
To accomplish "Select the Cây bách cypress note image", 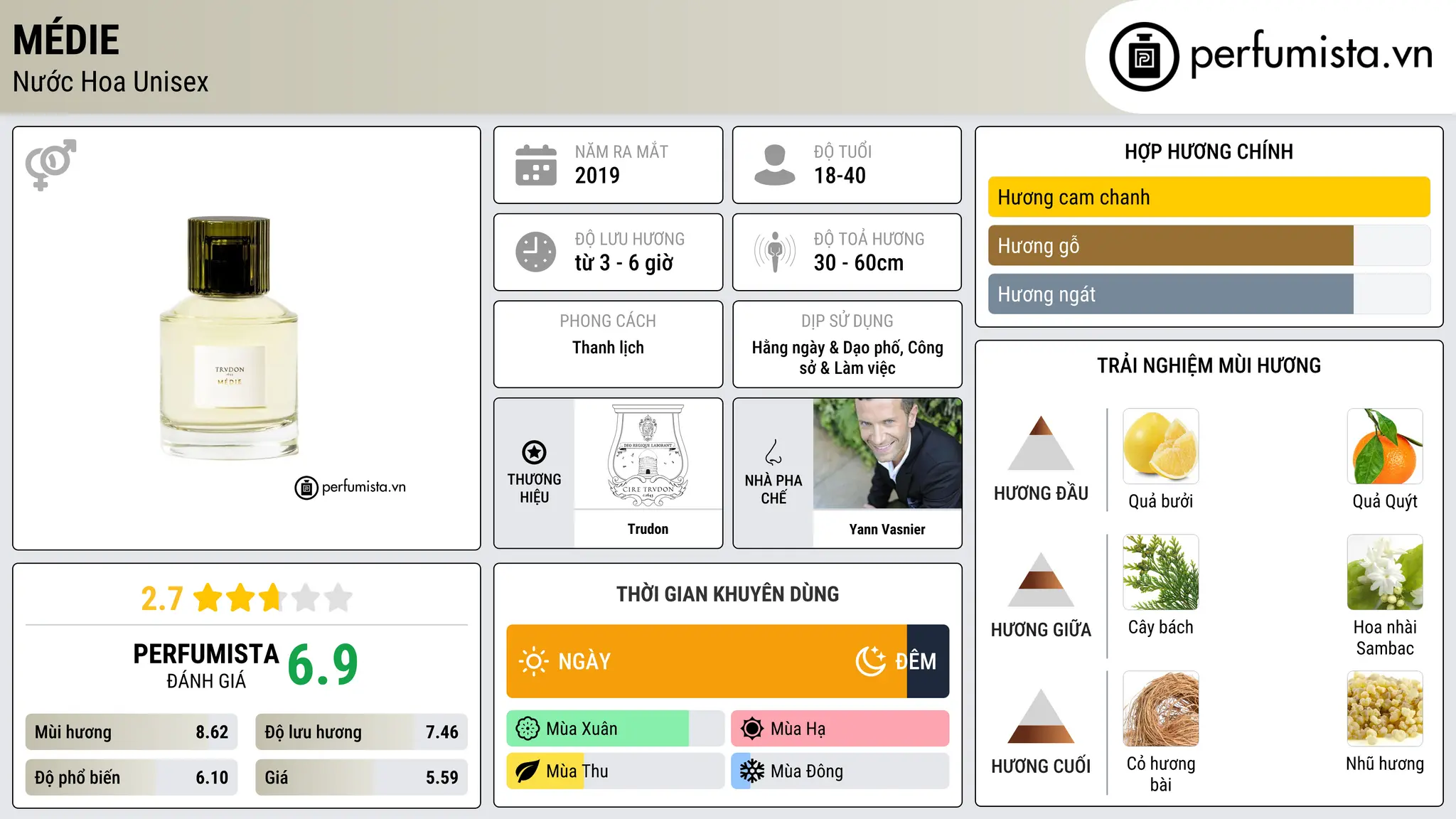I will click(x=1161, y=572).
